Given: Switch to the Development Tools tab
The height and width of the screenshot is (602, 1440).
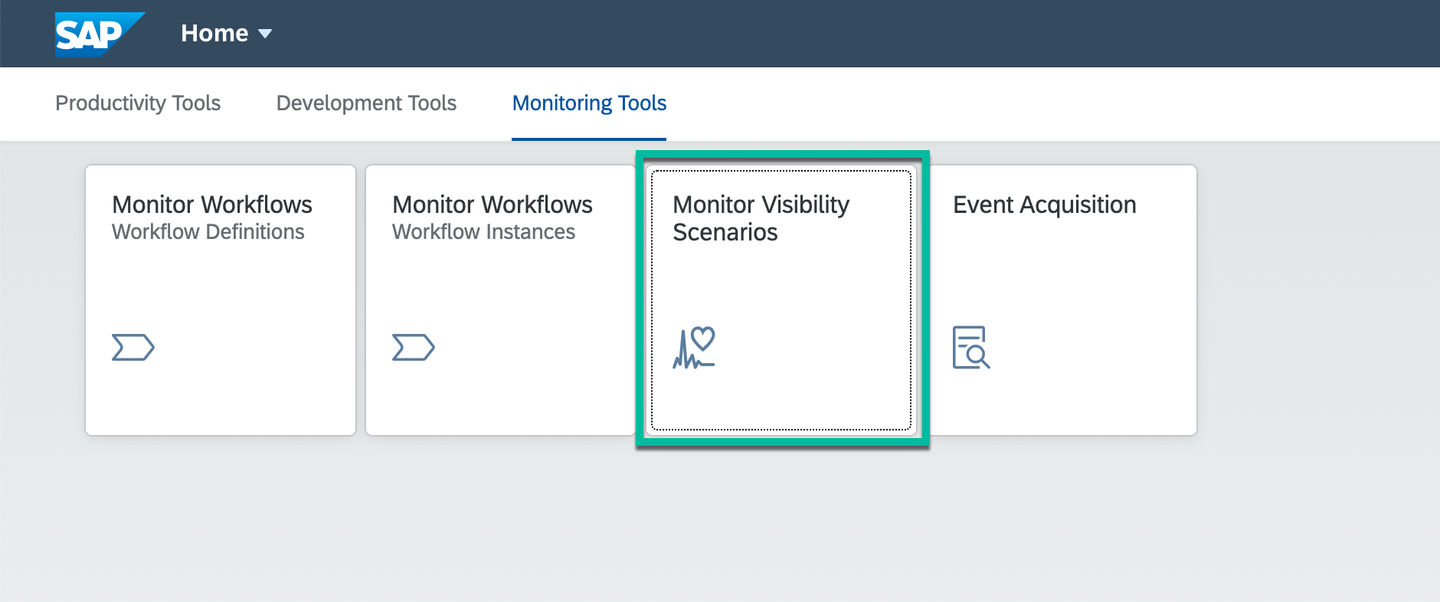Looking at the screenshot, I should coord(366,103).
